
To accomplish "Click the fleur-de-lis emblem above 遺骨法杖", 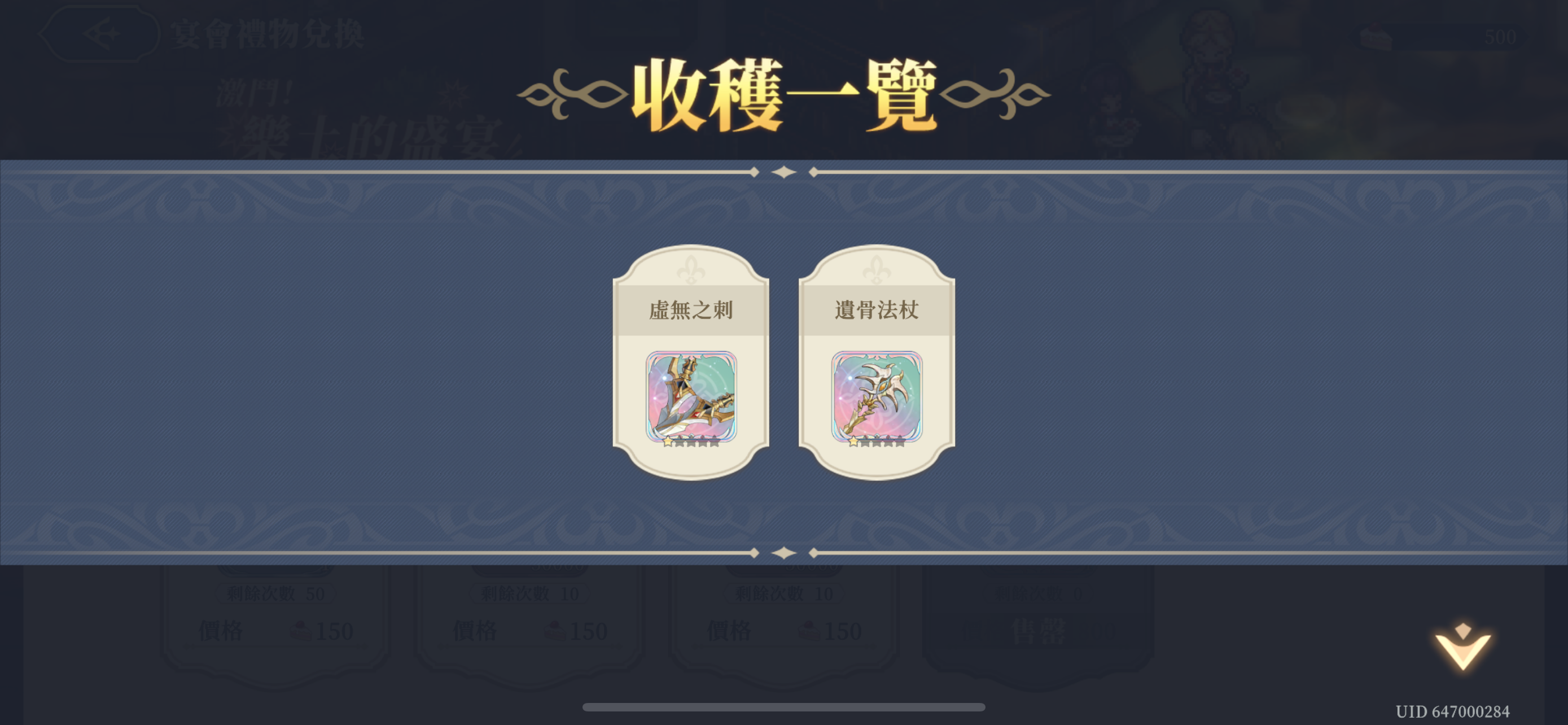I will (x=877, y=270).
